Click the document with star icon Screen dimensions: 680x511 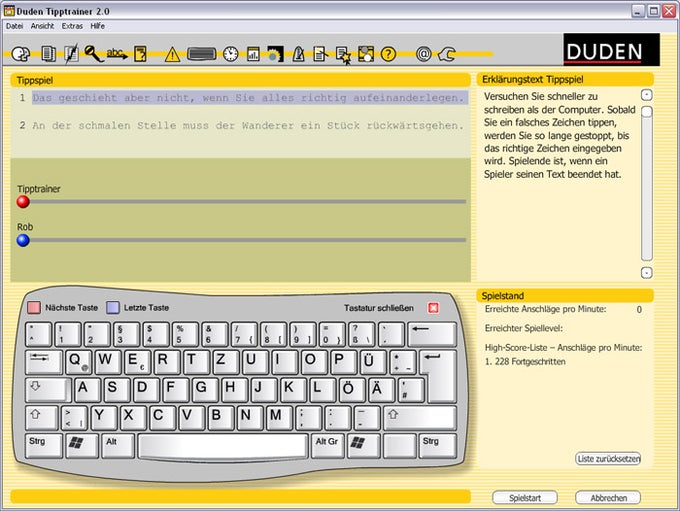(343, 55)
